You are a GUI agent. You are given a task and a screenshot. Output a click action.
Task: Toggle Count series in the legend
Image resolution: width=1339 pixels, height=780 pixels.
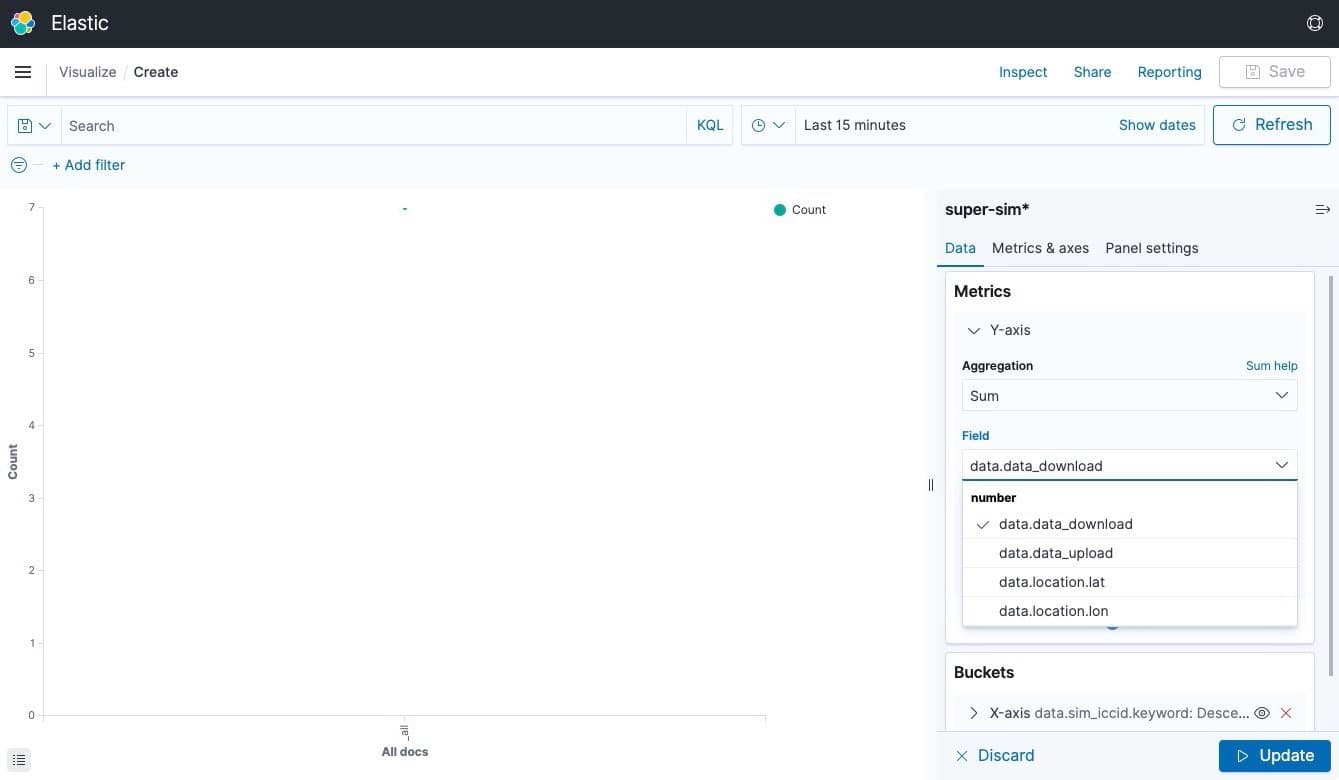tap(800, 210)
